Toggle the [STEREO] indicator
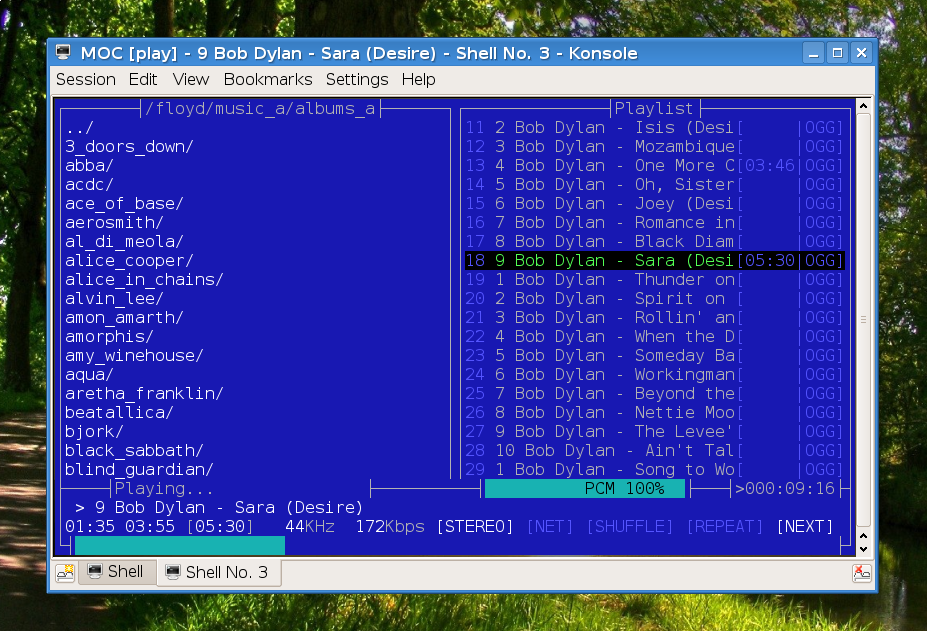The image size is (927, 631). tap(475, 526)
